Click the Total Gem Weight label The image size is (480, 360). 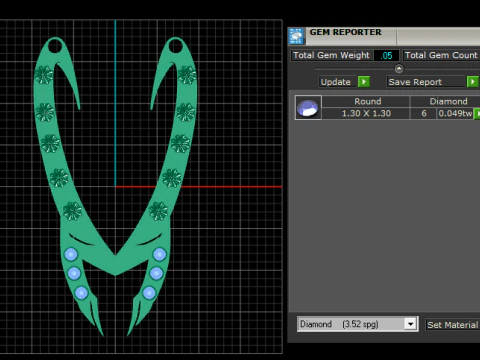click(x=331, y=55)
